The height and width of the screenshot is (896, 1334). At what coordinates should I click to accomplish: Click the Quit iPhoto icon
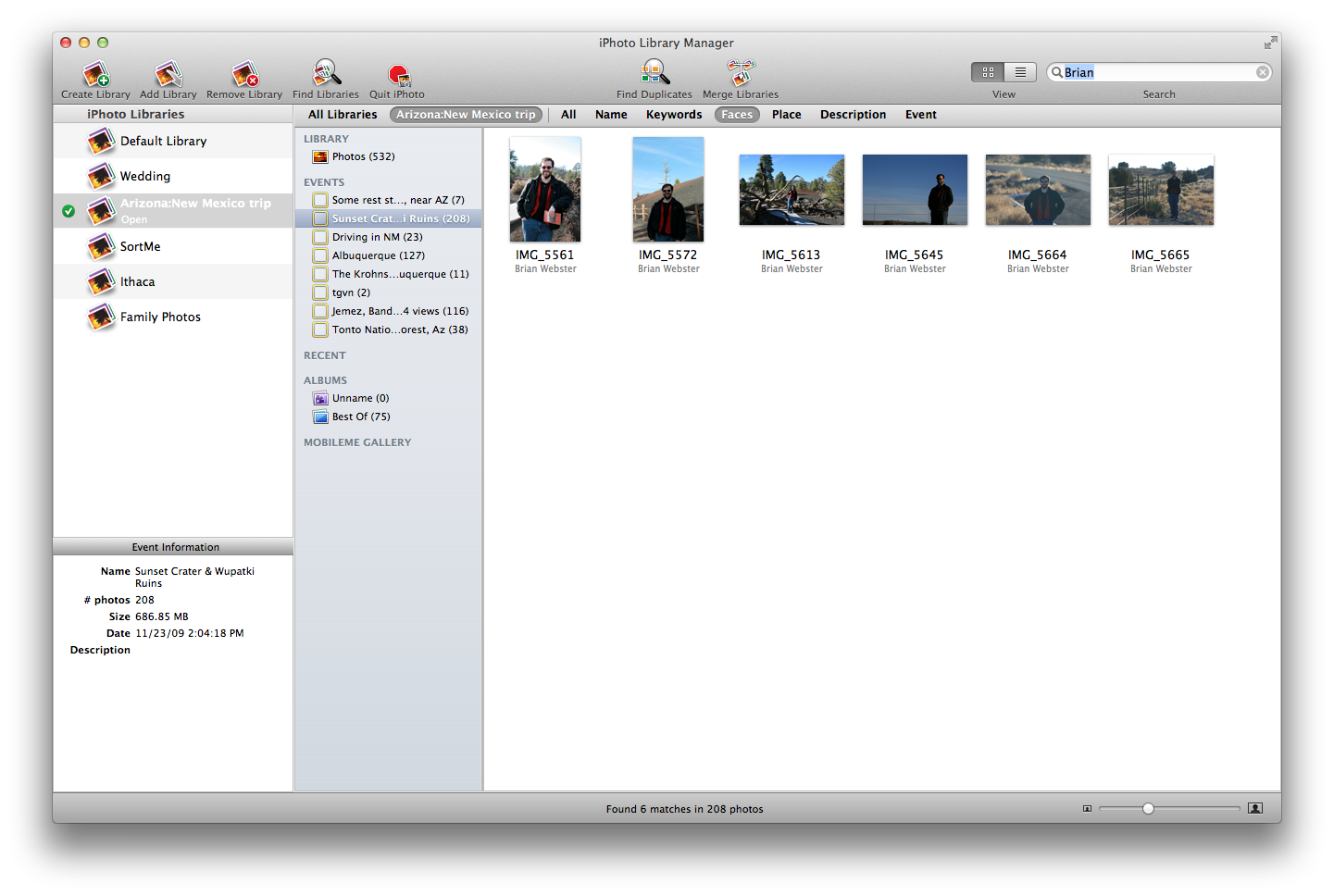pos(398,74)
